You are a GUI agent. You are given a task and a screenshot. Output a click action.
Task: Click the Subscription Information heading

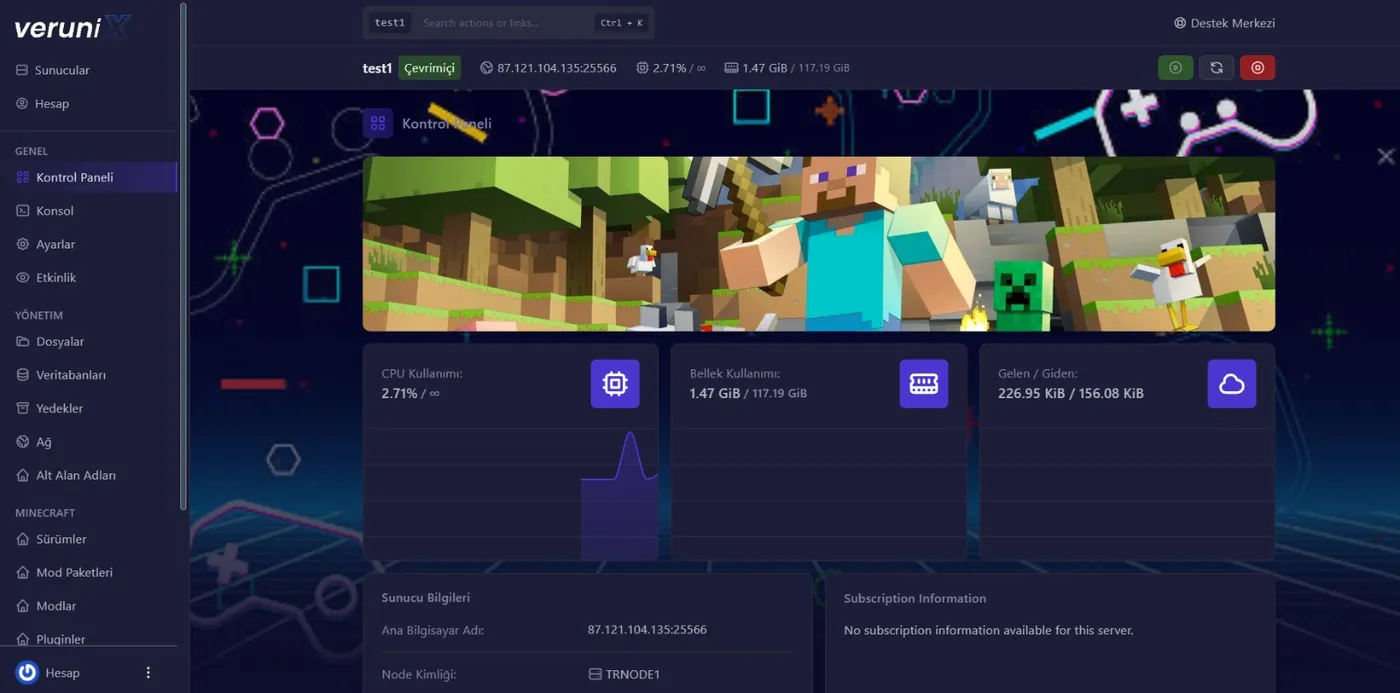[x=915, y=599]
